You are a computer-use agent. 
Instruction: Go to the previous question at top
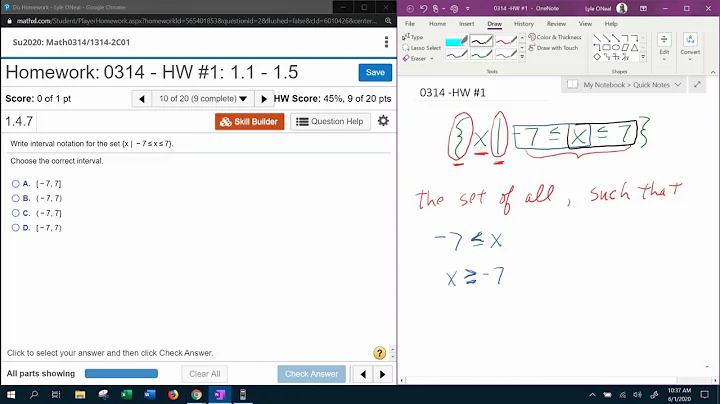coord(141,99)
